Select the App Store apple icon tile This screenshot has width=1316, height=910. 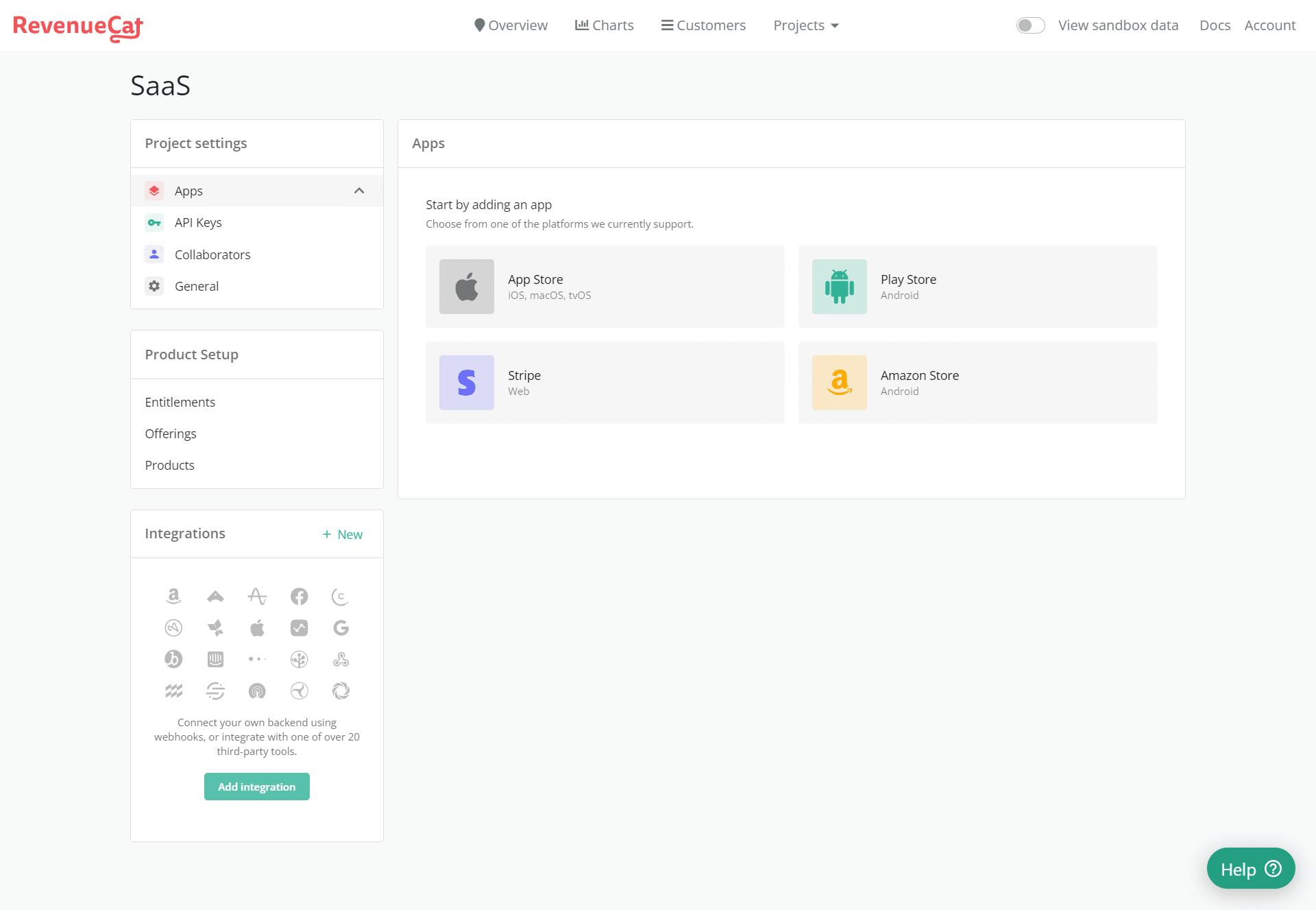tap(467, 287)
